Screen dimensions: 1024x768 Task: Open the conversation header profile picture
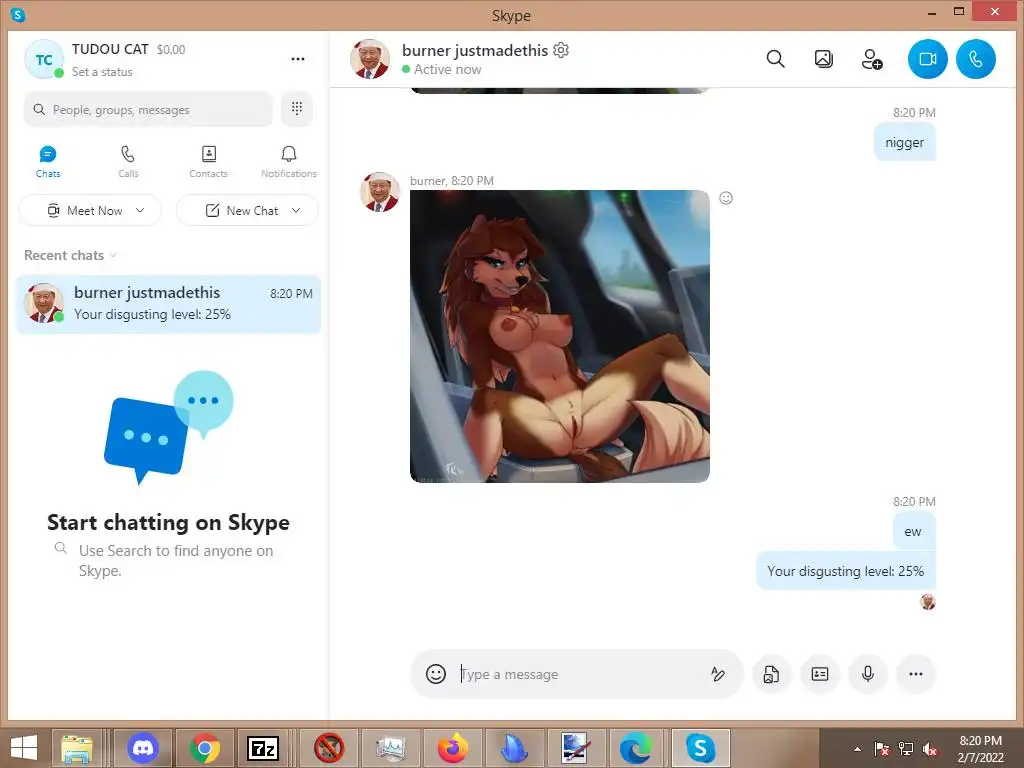[x=370, y=59]
